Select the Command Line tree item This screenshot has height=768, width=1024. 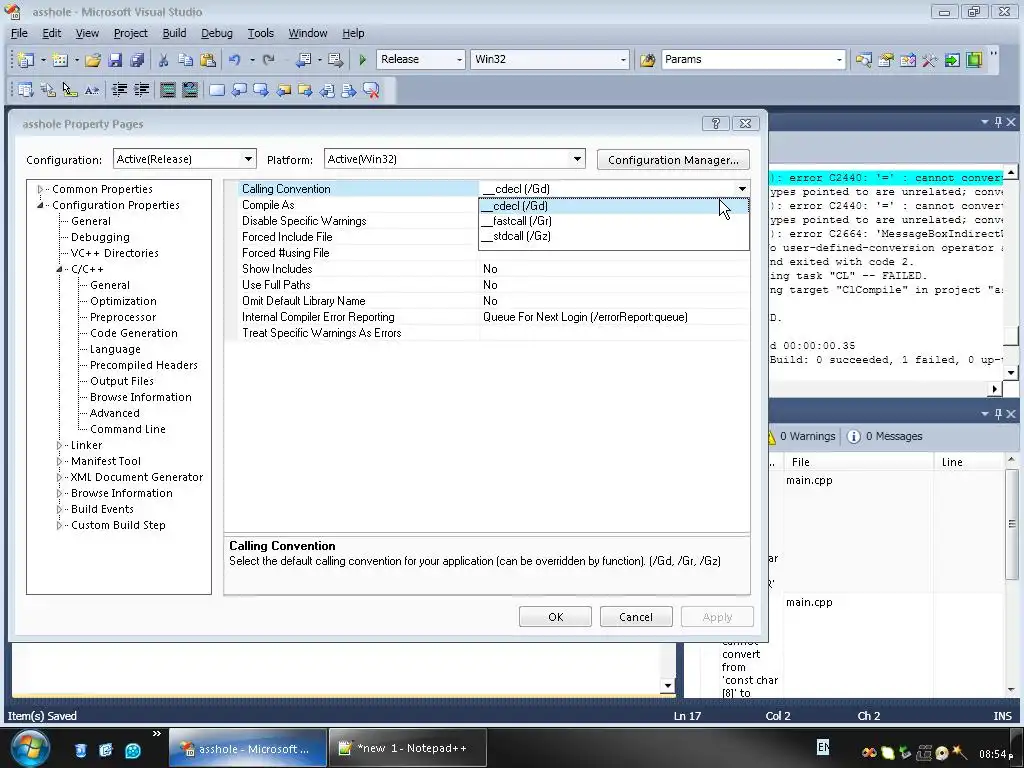(x=128, y=429)
